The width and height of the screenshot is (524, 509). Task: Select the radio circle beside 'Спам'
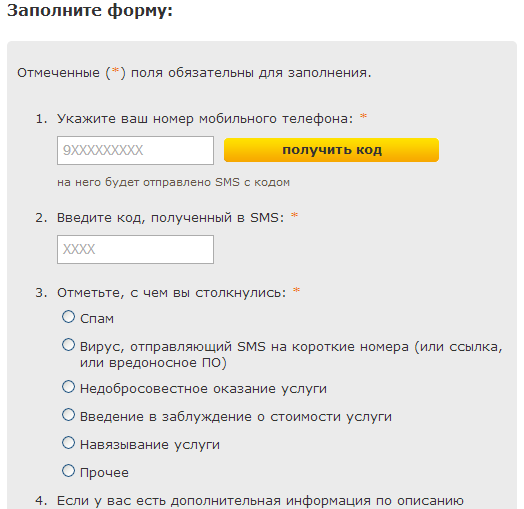pos(69,316)
